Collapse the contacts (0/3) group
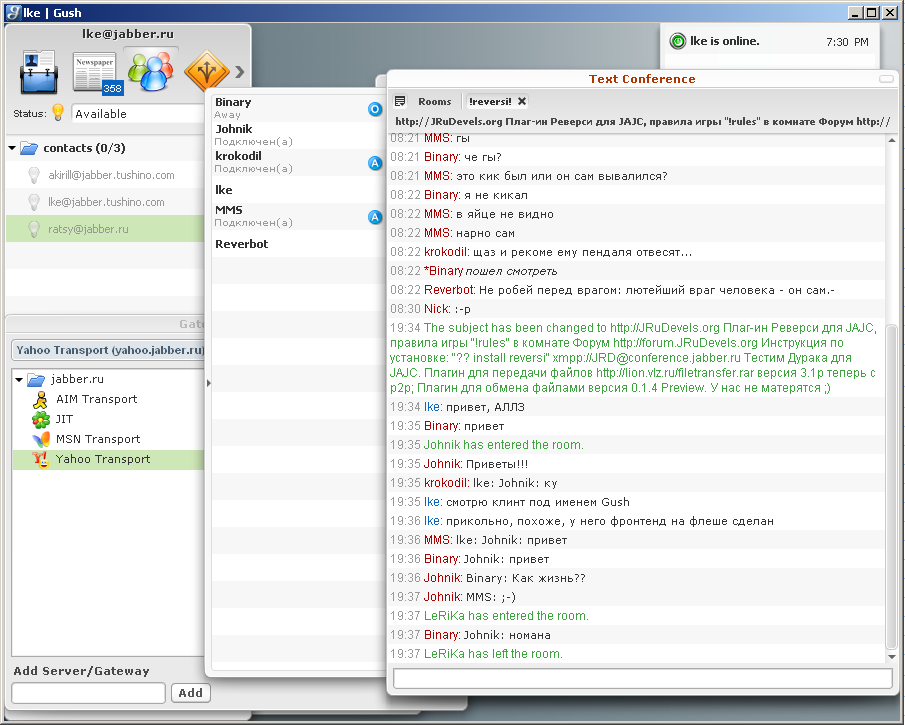Image resolution: width=905 pixels, height=725 pixels. click(x=12, y=148)
